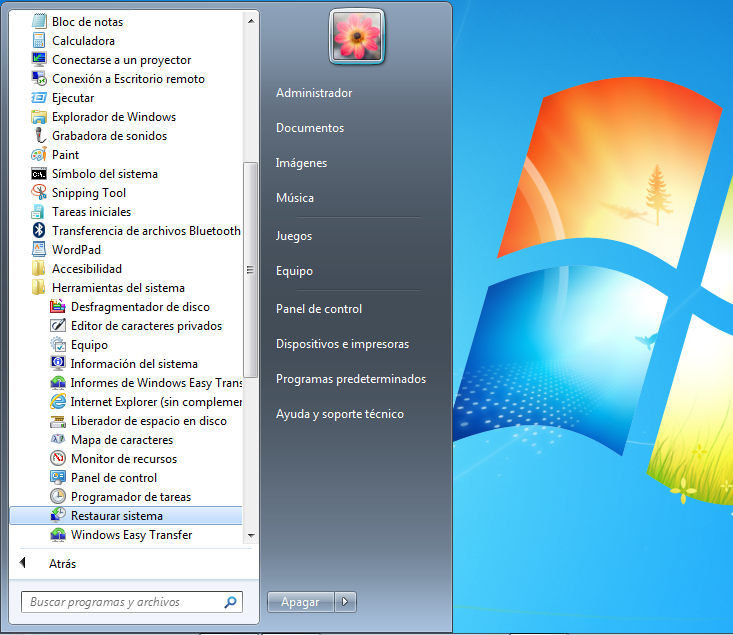Open Dispositivos e impresoras

[342, 344]
